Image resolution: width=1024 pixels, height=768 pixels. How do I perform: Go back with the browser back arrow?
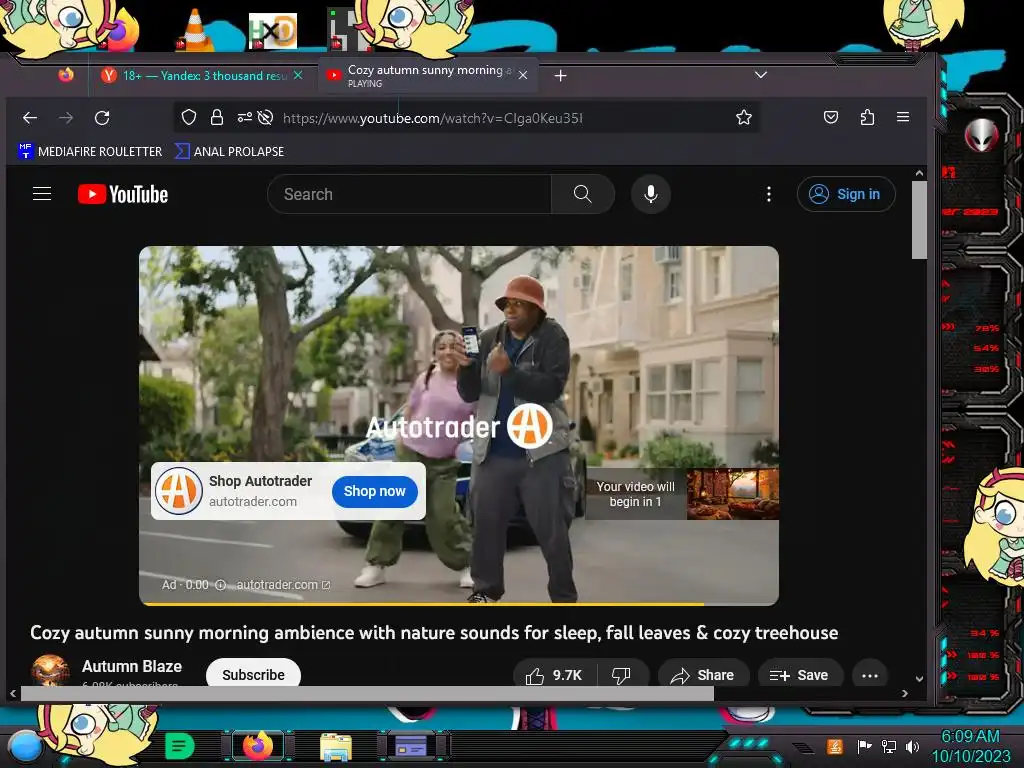coord(30,118)
